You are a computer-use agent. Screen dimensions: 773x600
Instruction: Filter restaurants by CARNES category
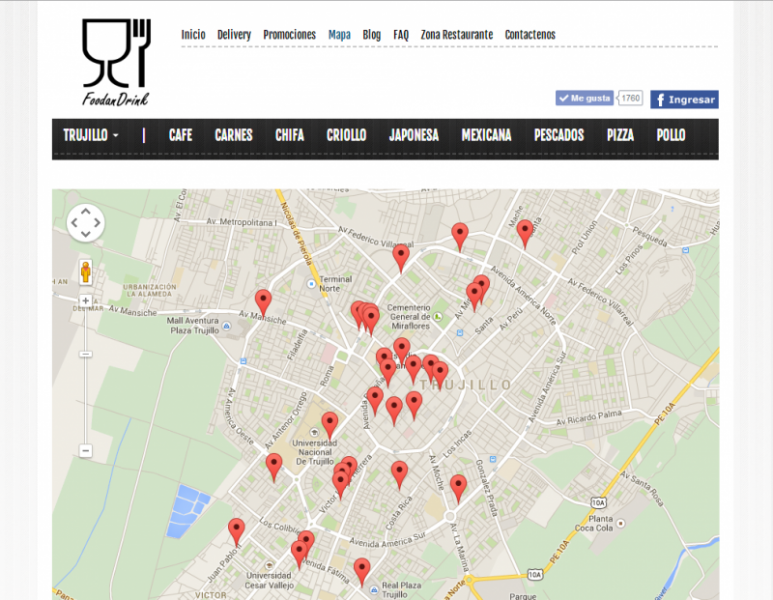234,135
